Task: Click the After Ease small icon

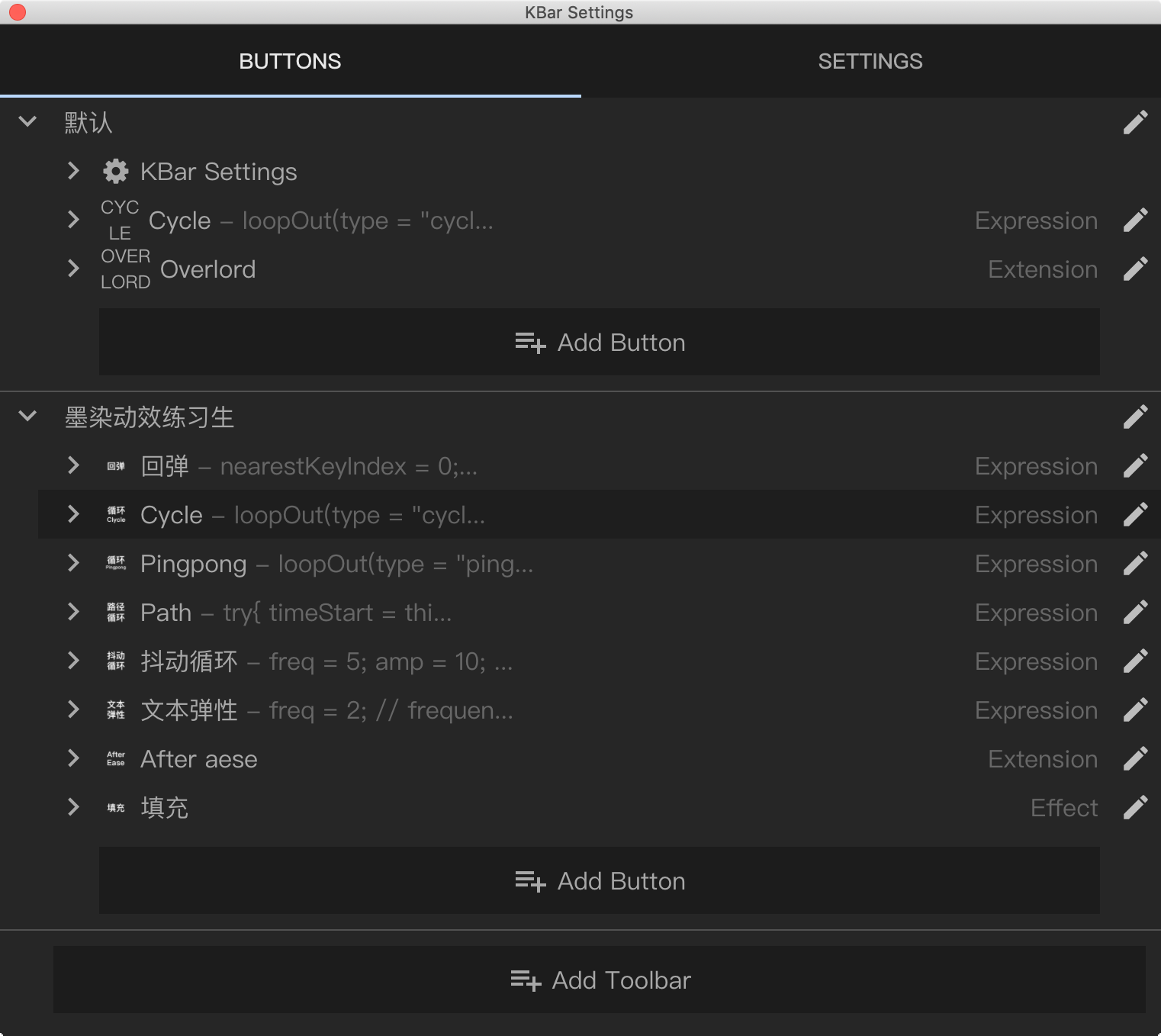Action: 116,758
